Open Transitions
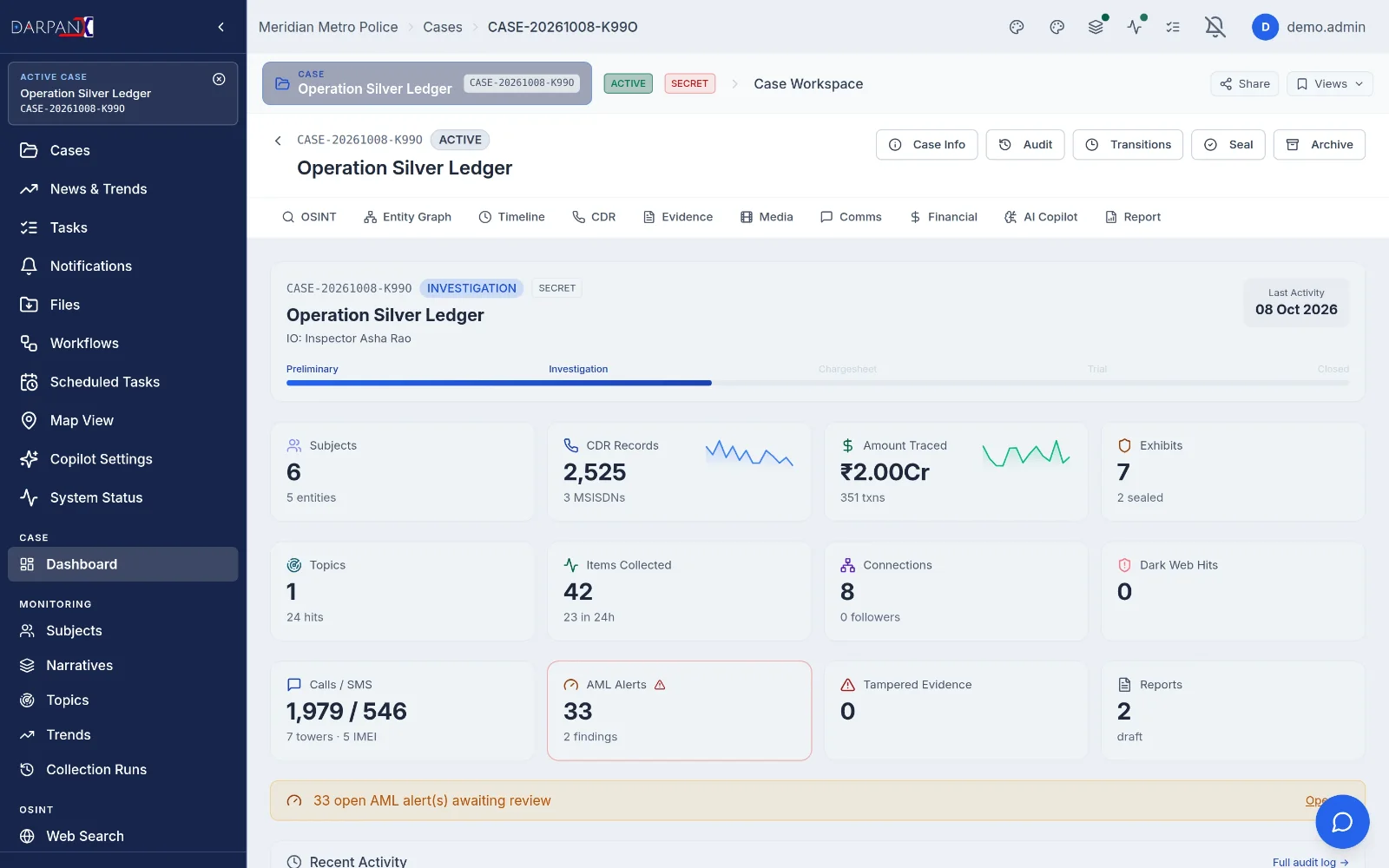The width and height of the screenshot is (1389, 868). click(1129, 145)
